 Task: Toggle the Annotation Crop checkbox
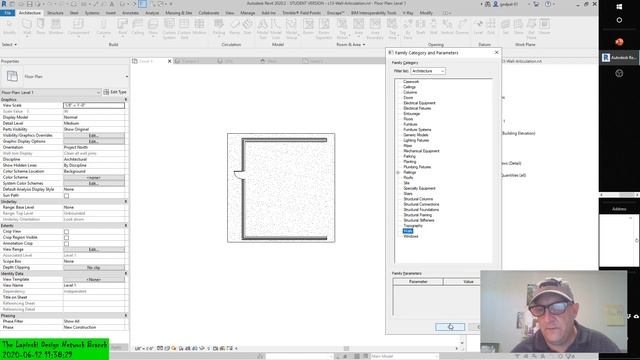[x=66, y=244]
